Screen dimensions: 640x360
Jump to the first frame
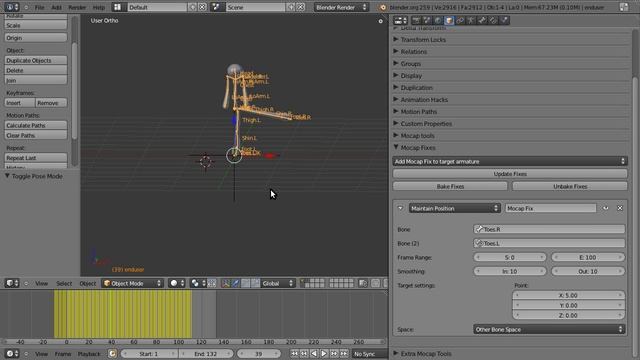294,353
